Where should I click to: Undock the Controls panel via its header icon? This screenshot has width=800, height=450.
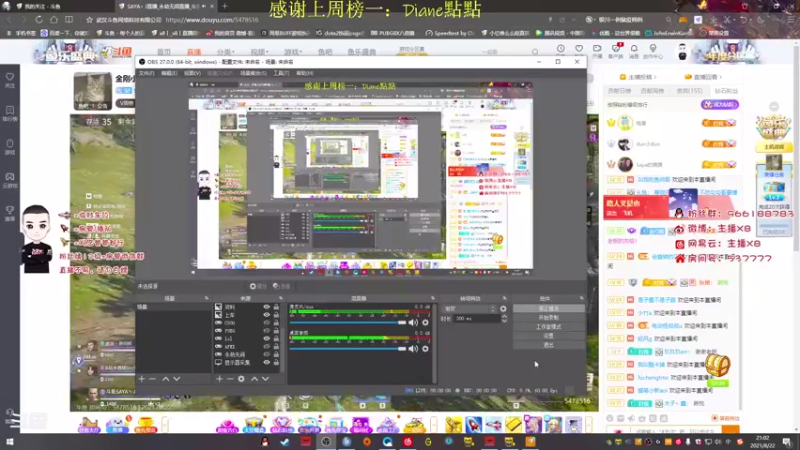[x=582, y=298]
